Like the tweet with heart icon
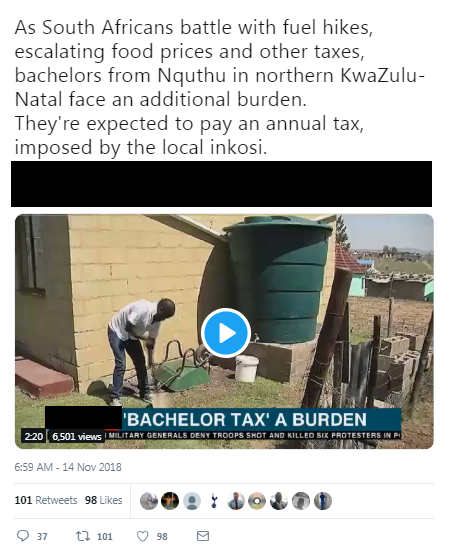Viewport: 456px width, 555px height. (x=143, y=536)
